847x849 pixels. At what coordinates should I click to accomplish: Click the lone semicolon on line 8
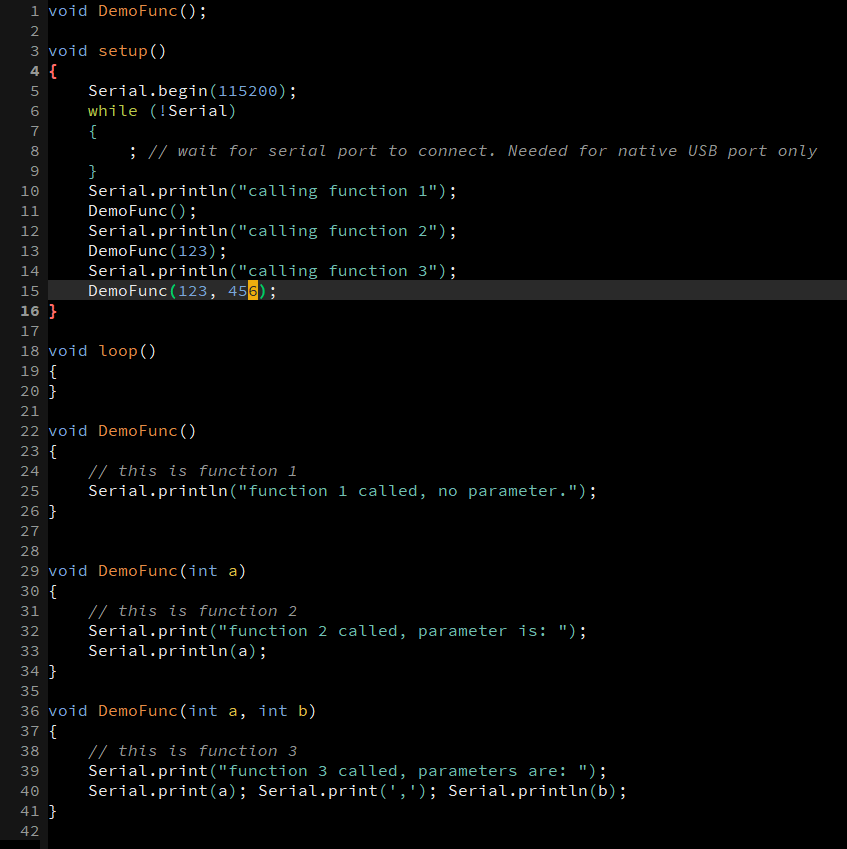coord(133,152)
